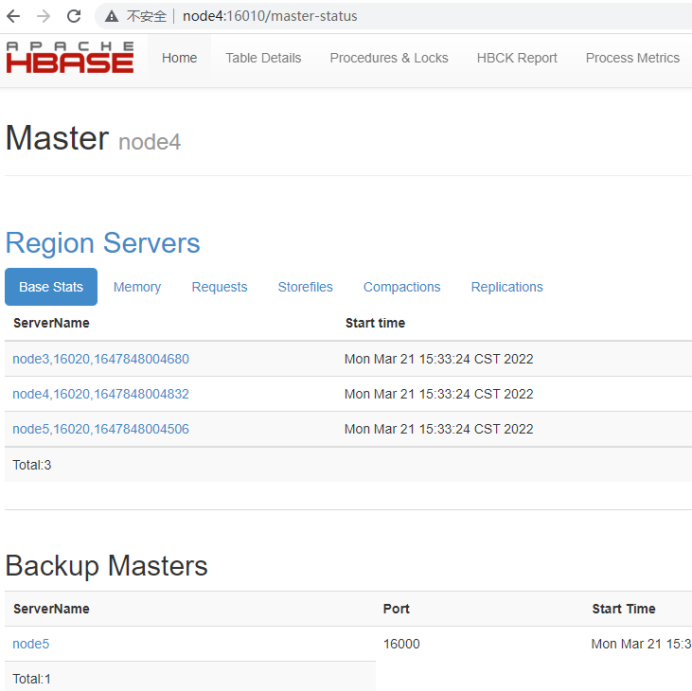692x691 pixels.
Task: Open Table Details in navbar
Action: [x=263, y=58]
